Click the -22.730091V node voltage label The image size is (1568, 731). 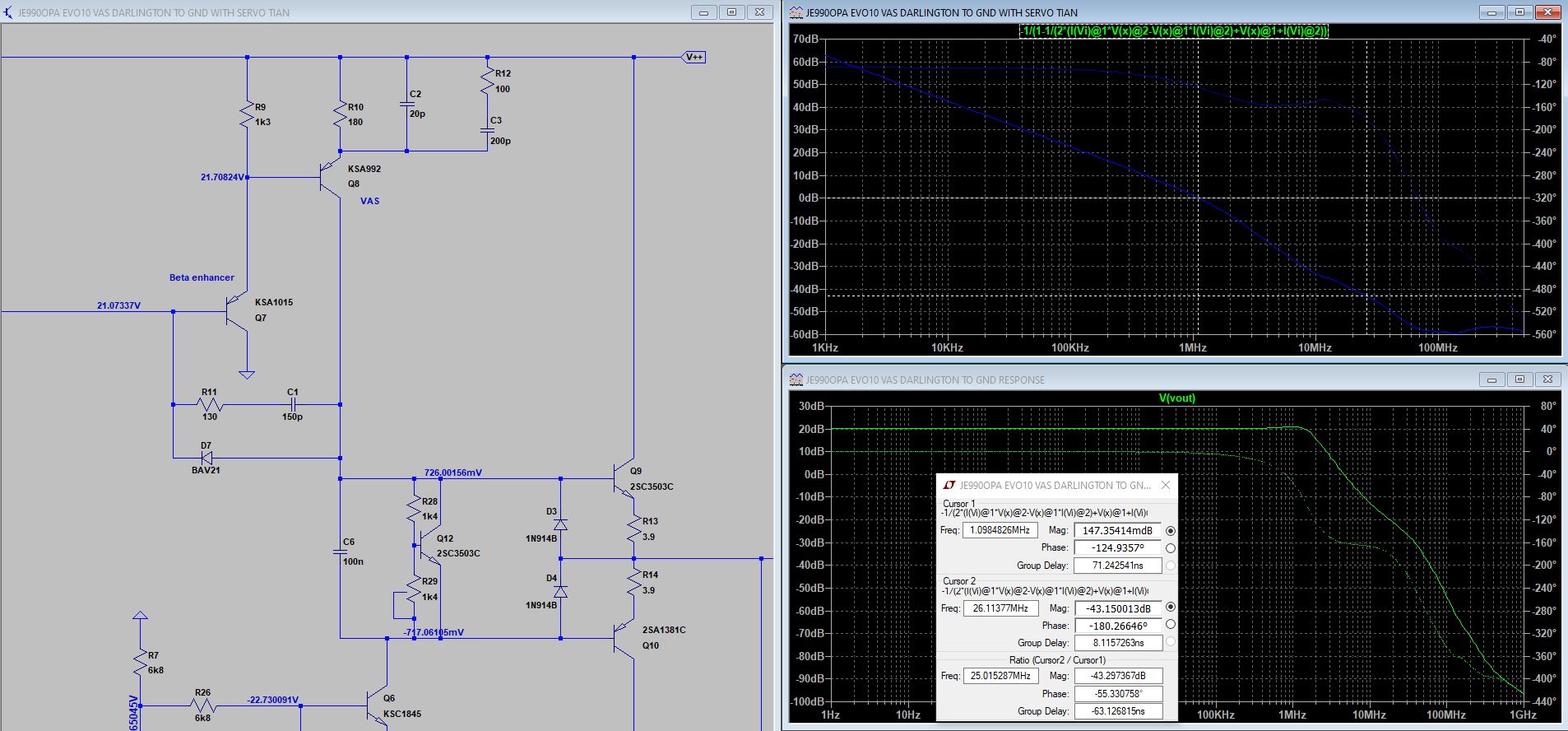click(x=273, y=700)
